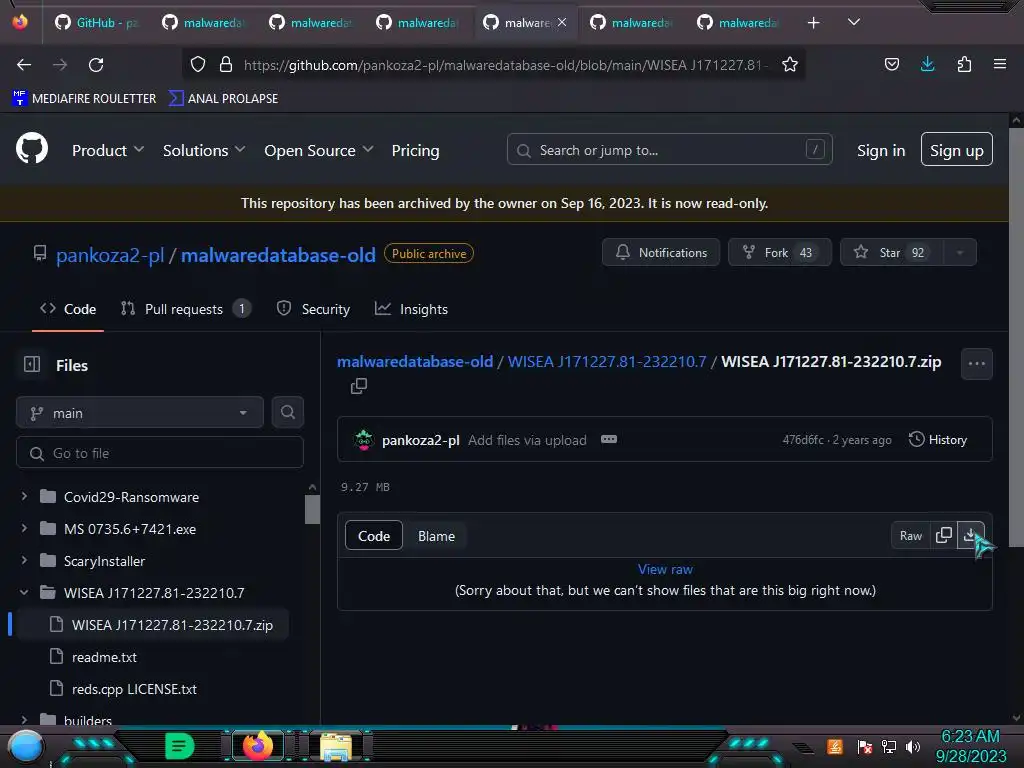The height and width of the screenshot is (768, 1024).
Task: Save the page to Pocket
Action: [891, 64]
